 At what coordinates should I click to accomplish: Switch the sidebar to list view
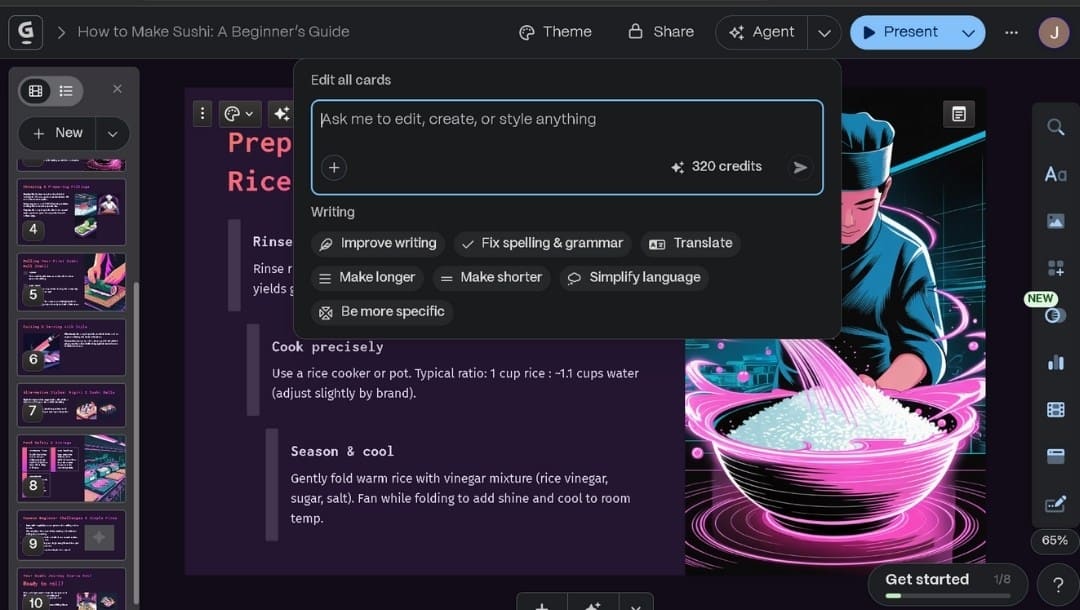(64, 90)
